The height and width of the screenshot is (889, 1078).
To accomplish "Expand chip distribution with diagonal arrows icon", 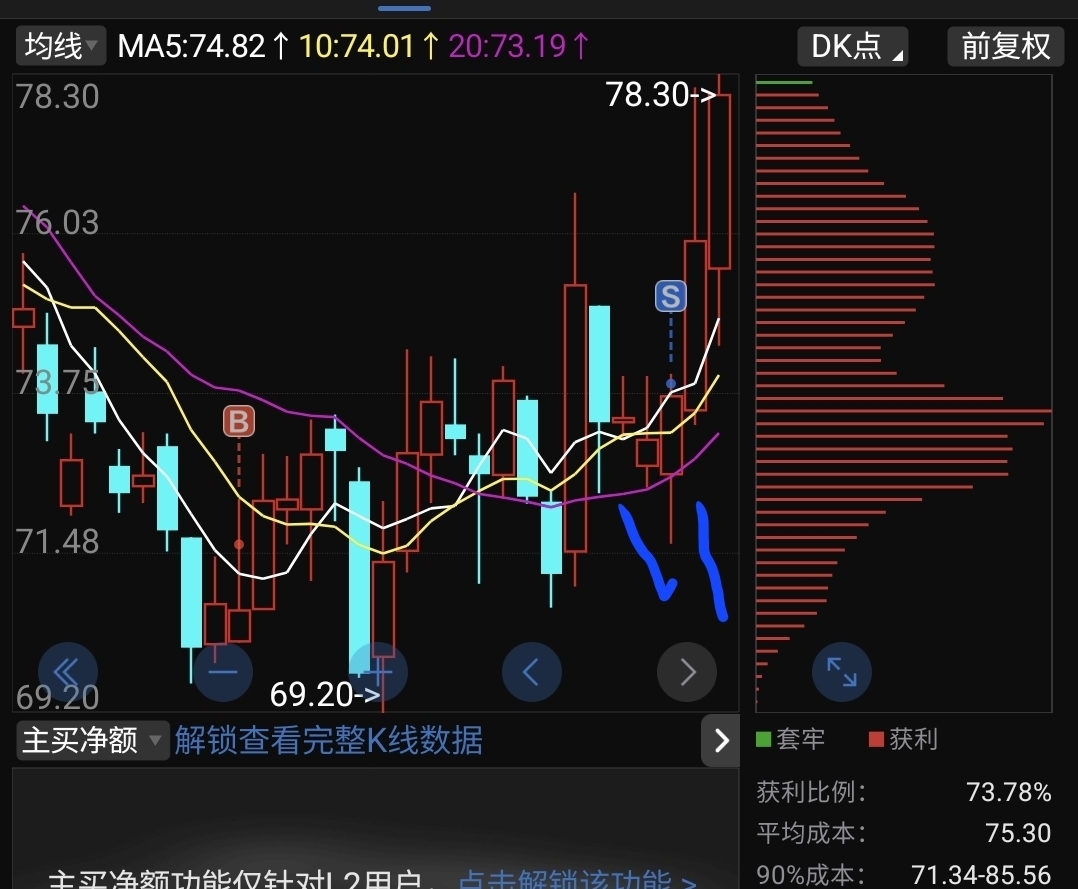I will click(842, 672).
